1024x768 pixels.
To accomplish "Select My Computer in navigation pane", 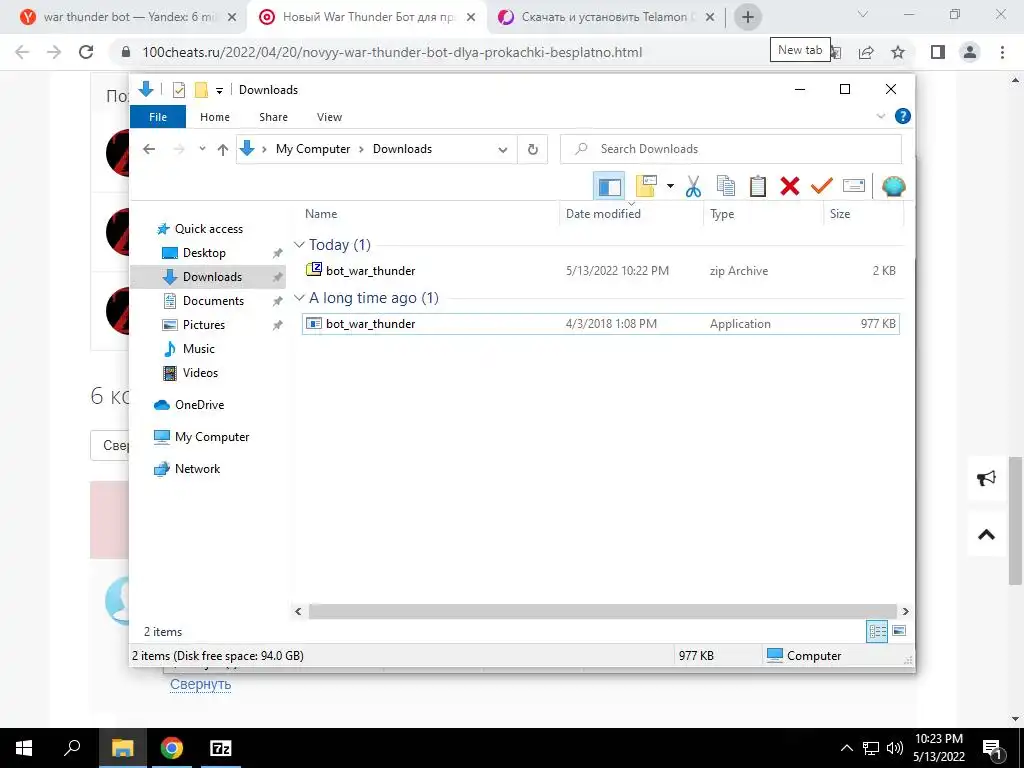I will [x=212, y=437].
